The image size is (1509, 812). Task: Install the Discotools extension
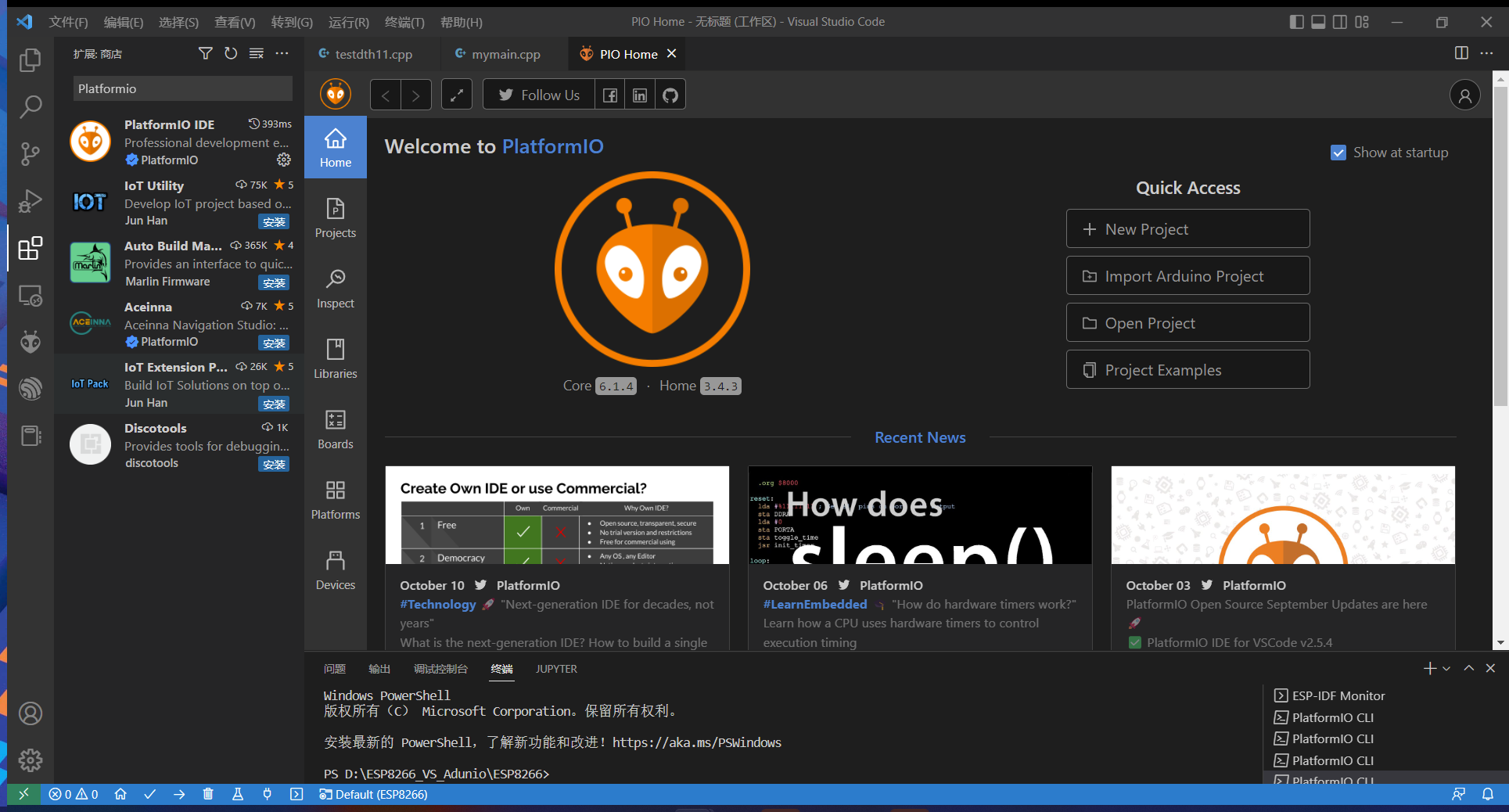click(274, 465)
